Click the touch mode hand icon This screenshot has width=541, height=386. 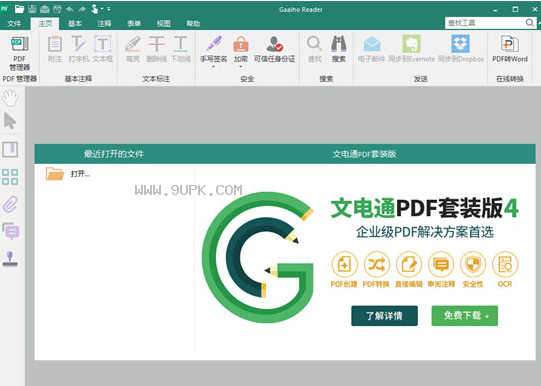[95, 9]
